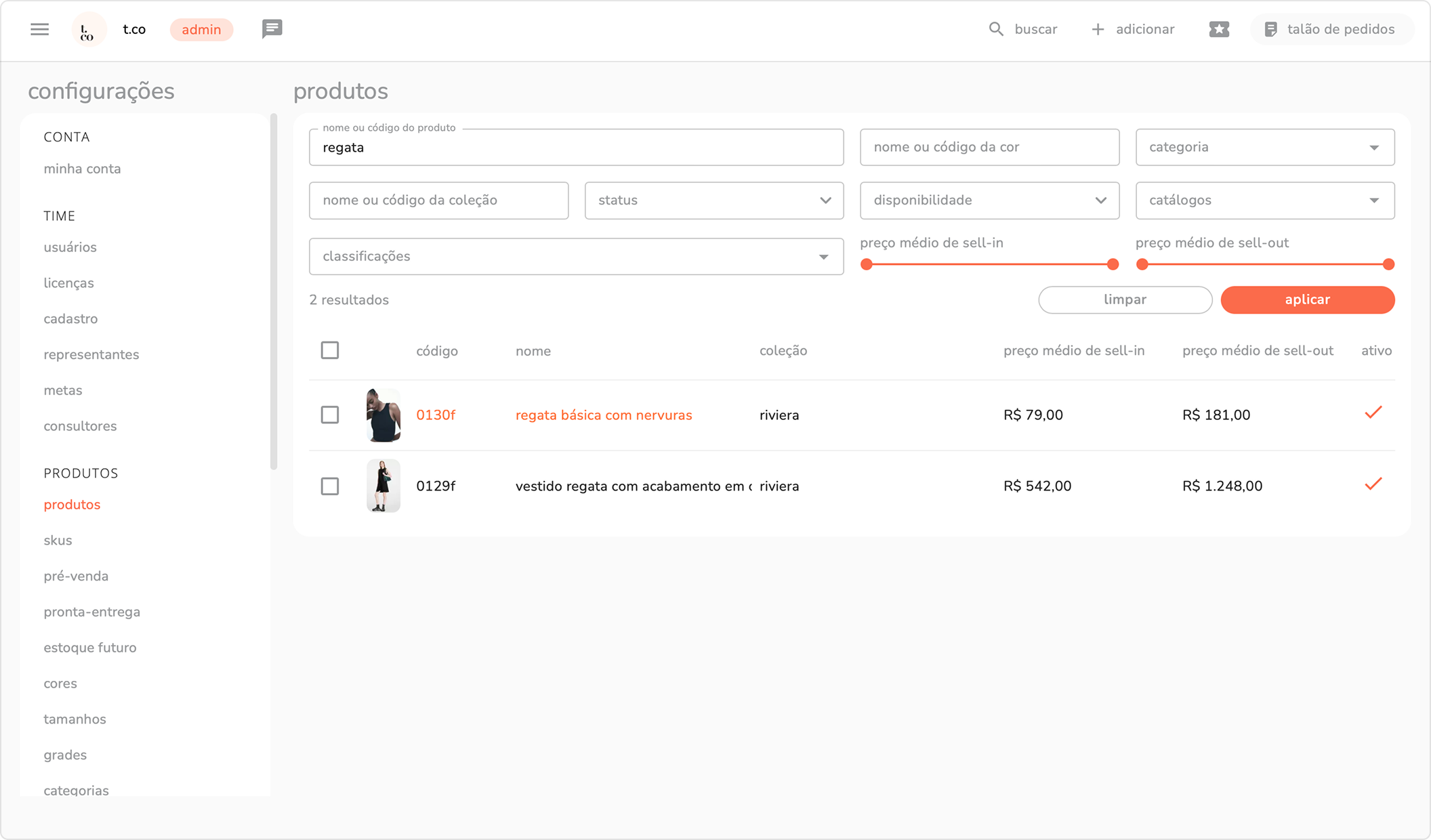Expand the classificações dropdown
Viewport: 1431px width, 840px height.
point(576,256)
